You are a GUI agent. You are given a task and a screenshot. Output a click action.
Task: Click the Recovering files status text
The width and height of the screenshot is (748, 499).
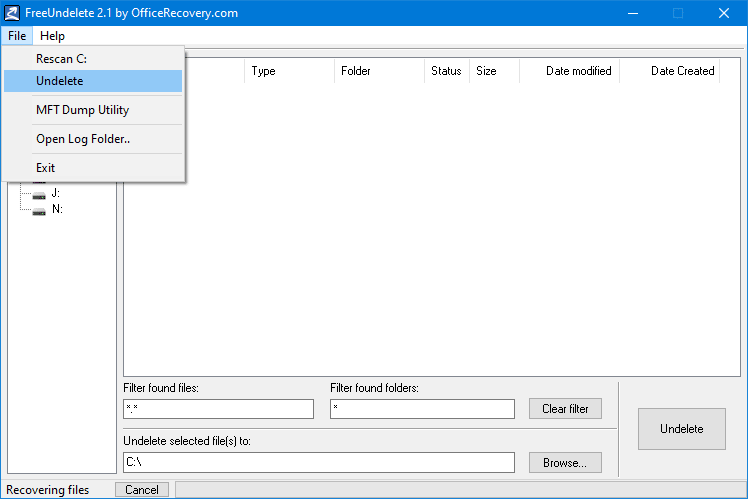pyautogui.click(x=48, y=490)
